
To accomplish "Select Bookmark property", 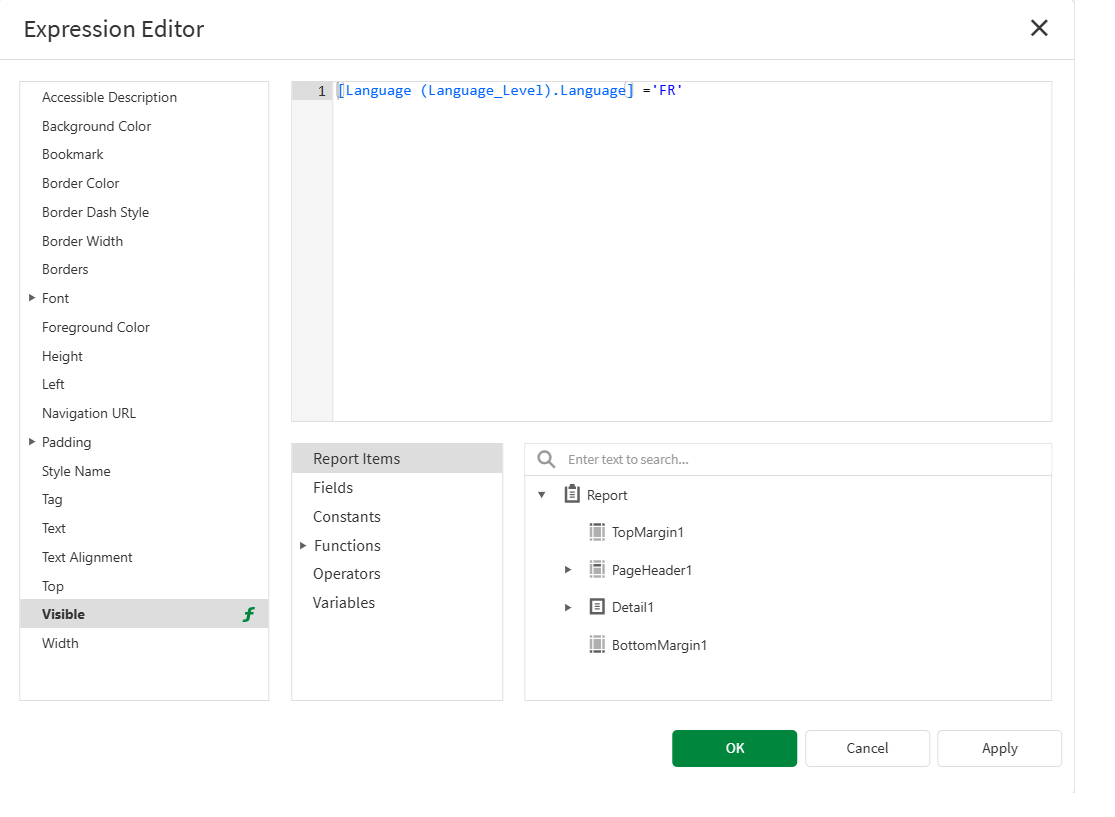I will click(73, 154).
